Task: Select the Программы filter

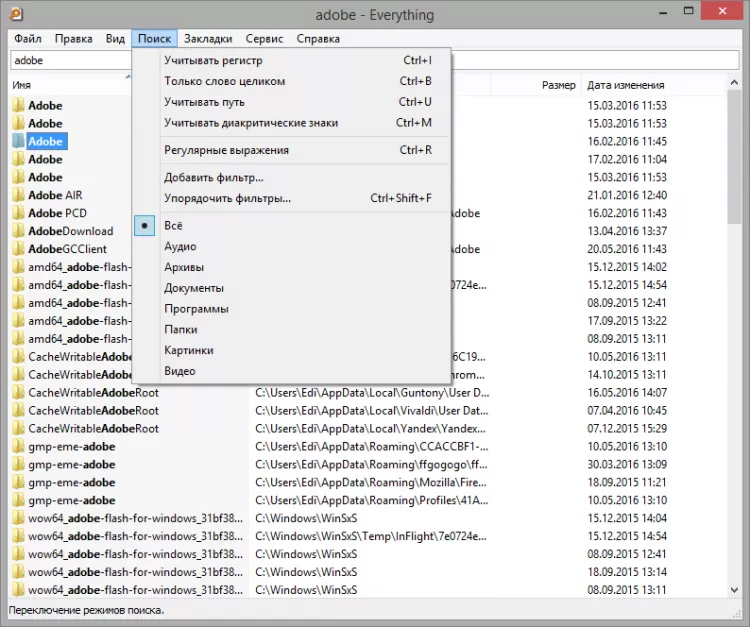Action: point(292,308)
